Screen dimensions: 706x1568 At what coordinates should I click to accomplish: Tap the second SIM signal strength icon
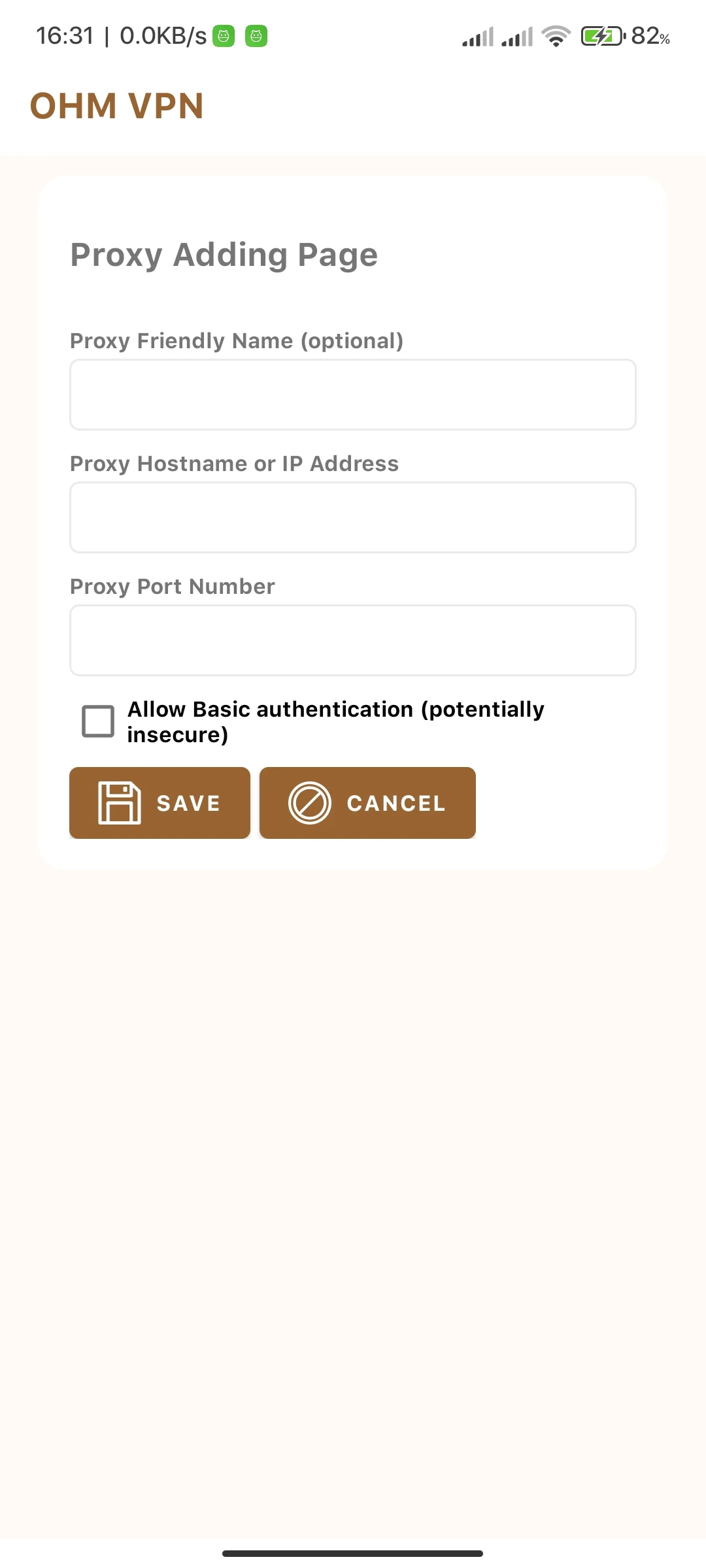pos(517,37)
